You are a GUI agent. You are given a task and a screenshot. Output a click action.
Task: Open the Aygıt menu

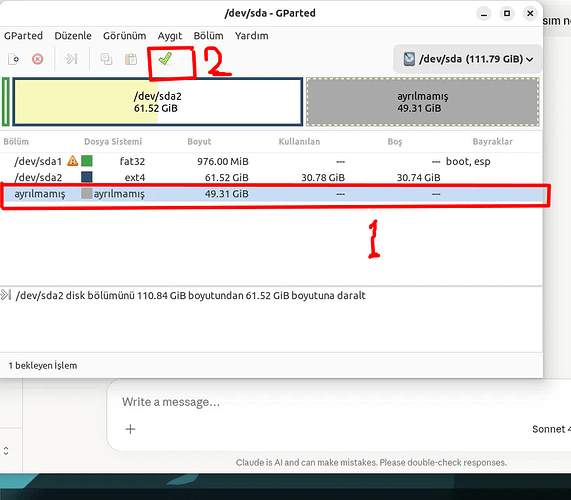(x=170, y=36)
